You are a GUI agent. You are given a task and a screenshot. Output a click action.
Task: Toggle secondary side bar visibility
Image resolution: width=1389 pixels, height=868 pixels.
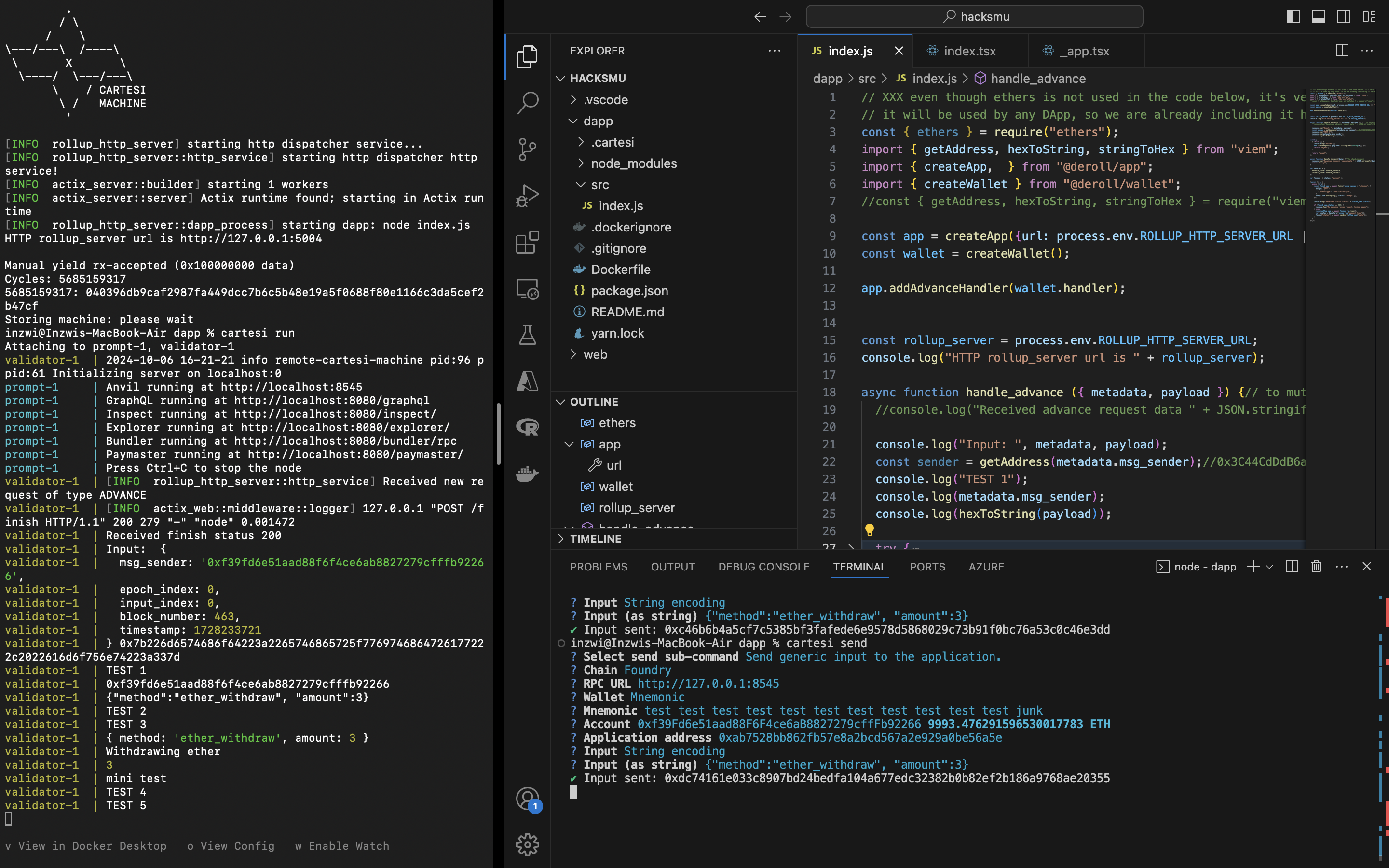point(1344,17)
